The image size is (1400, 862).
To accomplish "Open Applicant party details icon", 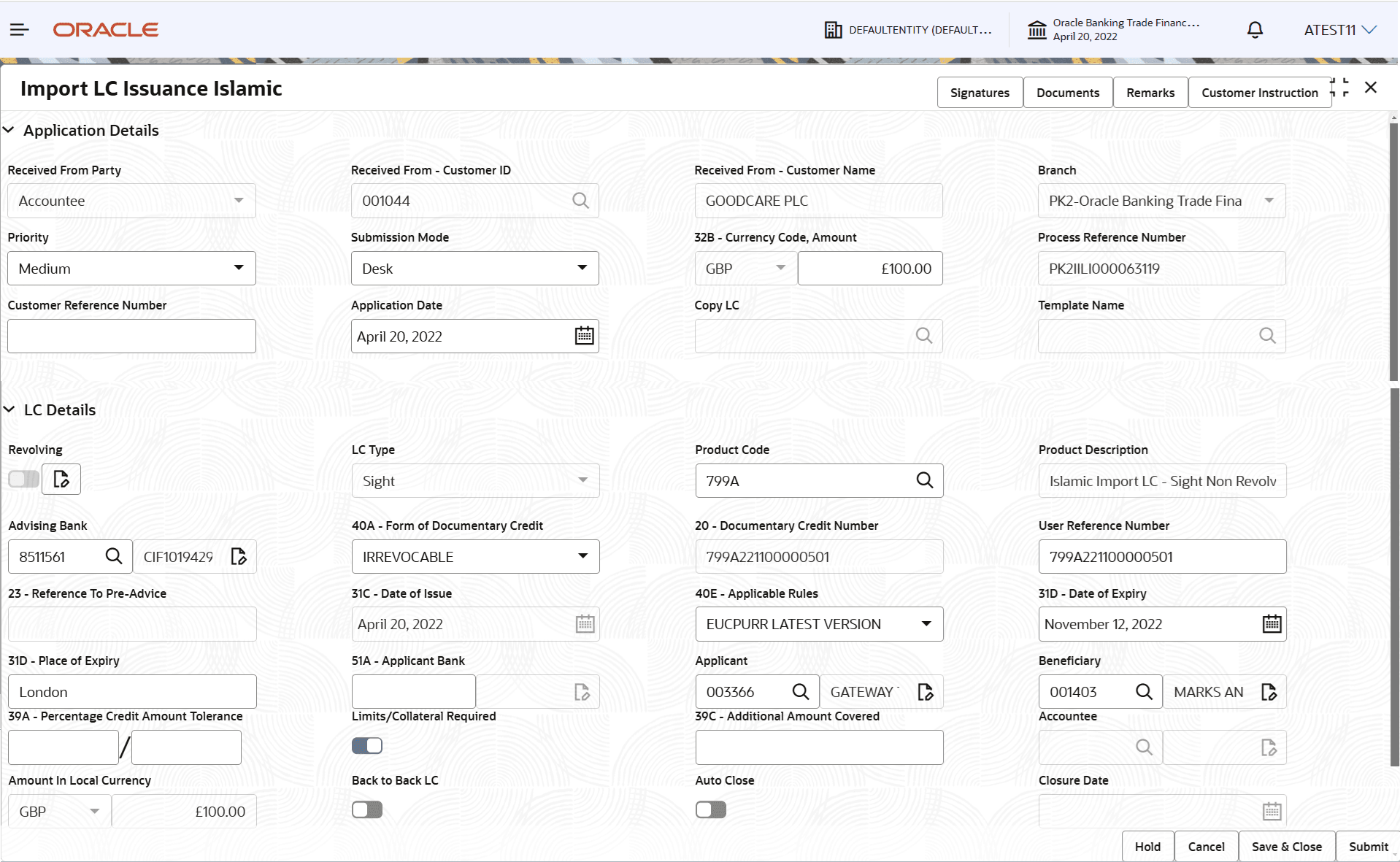I will tap(926, 692).
